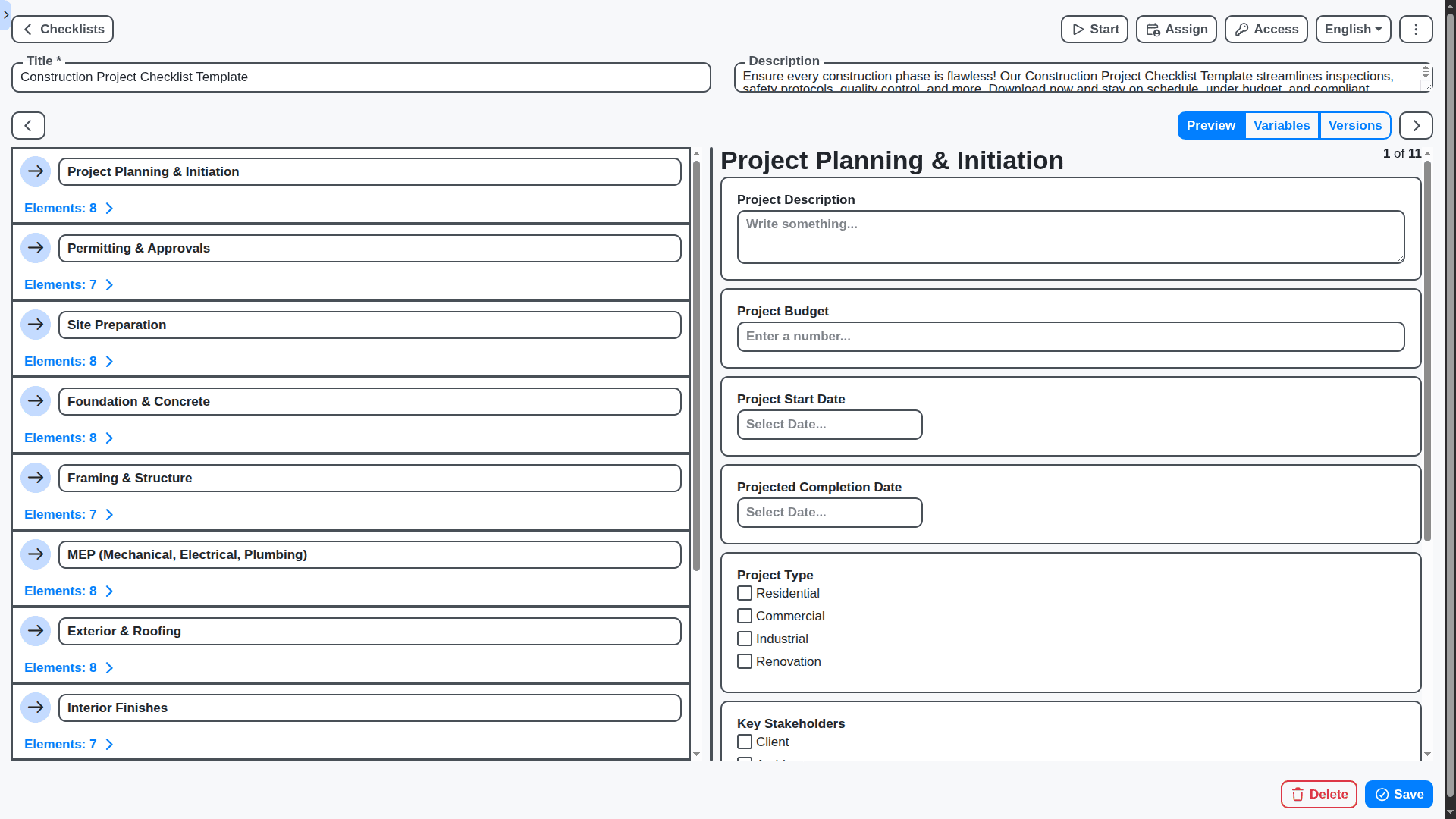Check the Residential project type checkbox
Screen dimensions: 1456x819
point(745,593)
